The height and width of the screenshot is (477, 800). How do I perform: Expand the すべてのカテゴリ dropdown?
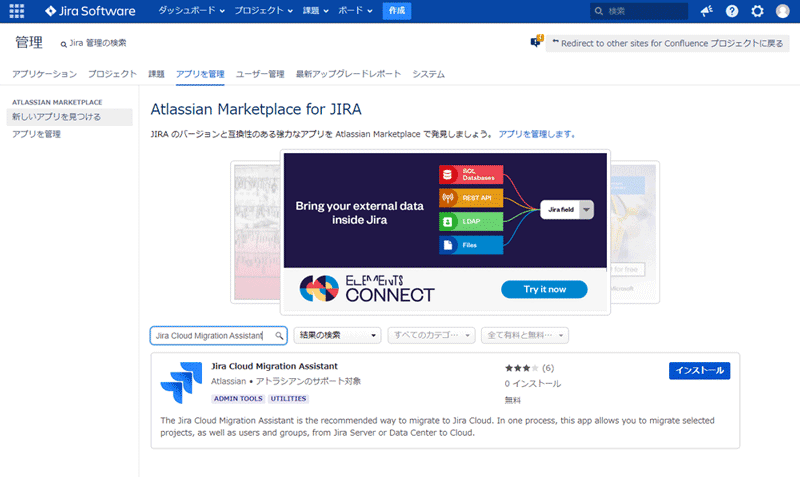[432, 335]
